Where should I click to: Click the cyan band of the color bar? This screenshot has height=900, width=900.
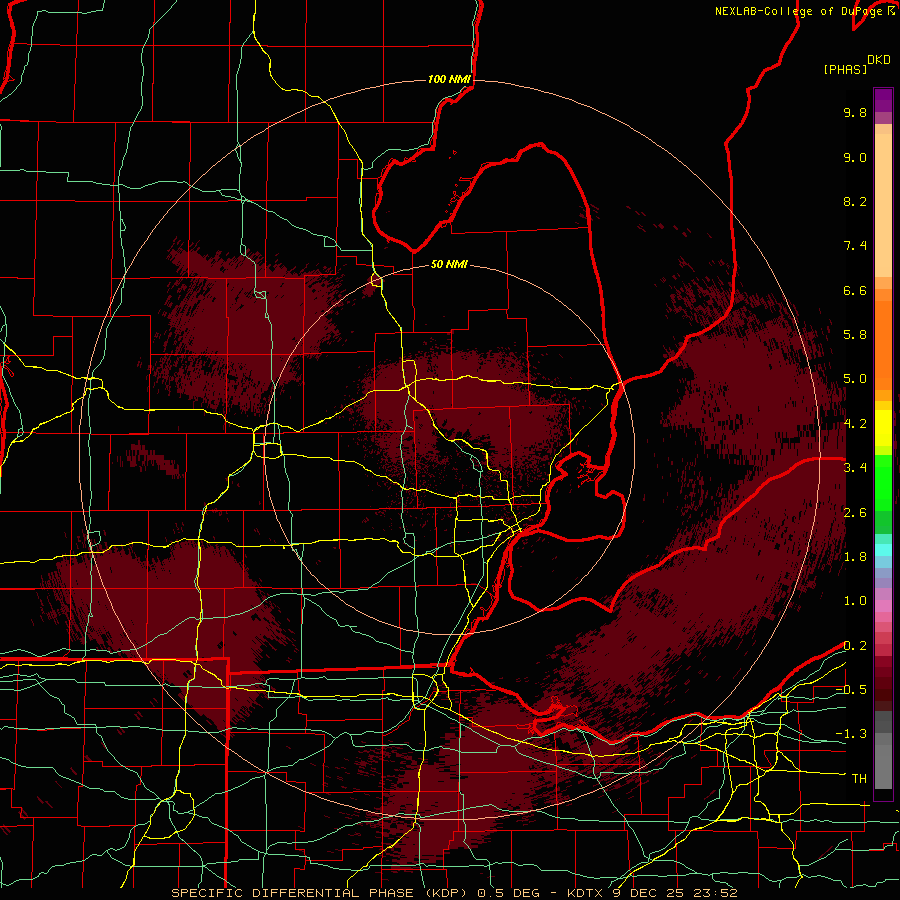click(x=883, y=550)
